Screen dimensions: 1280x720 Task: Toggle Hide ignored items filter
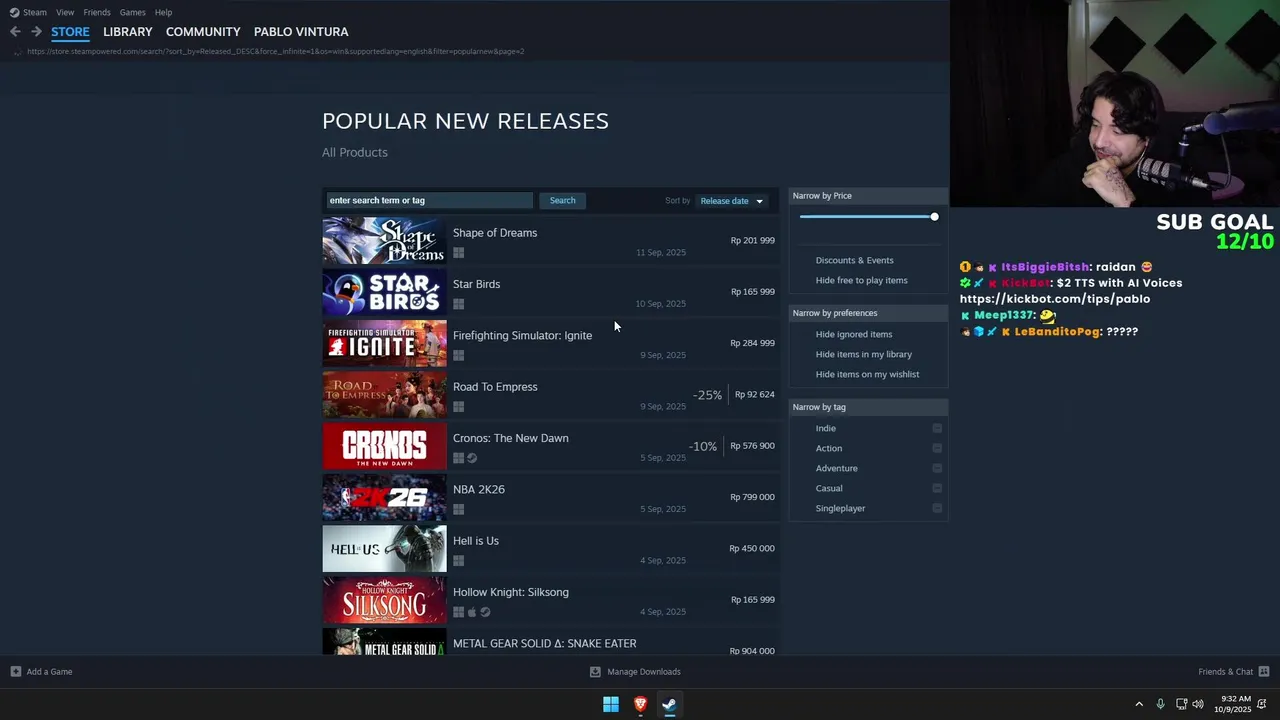(854, 334)
